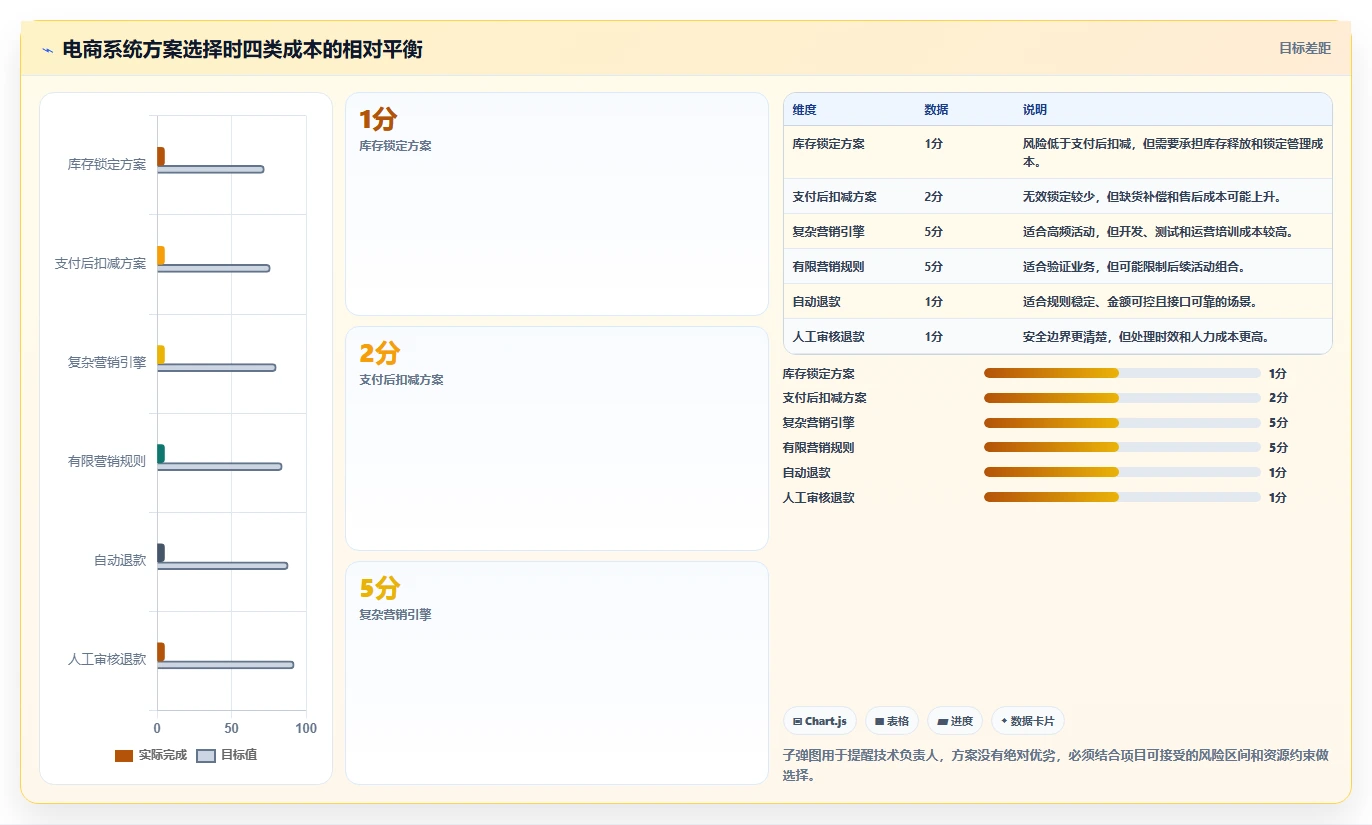Click the 50 tick on the chart x-axis
The width and height of the screenshot is (1372, 825).
click(x=231, y=728)
